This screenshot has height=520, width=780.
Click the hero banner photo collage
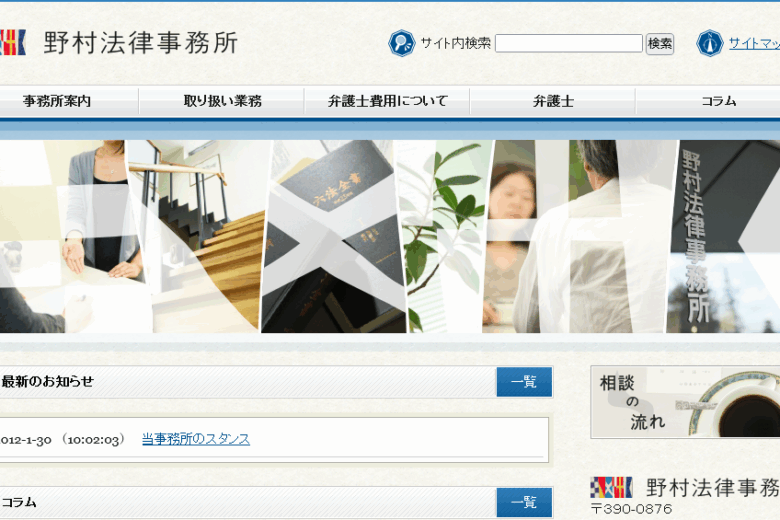click(390, 236)
